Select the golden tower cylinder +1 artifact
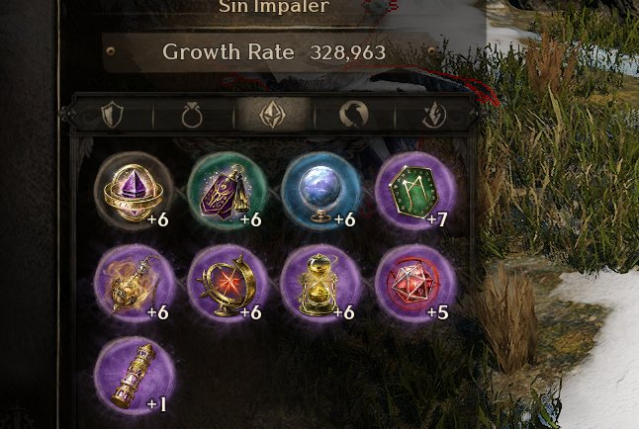Image resolution: width=639 pixels, height=429 pixels. [134, 376]
